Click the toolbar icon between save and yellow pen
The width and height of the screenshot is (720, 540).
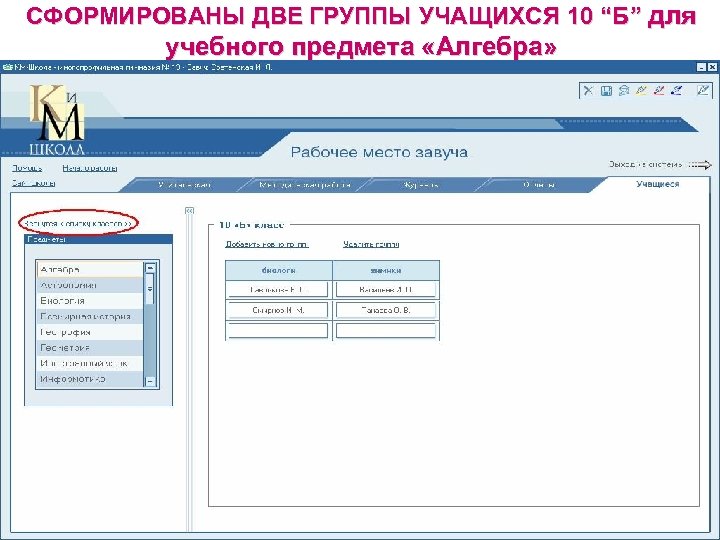click(x=624, y=90)
